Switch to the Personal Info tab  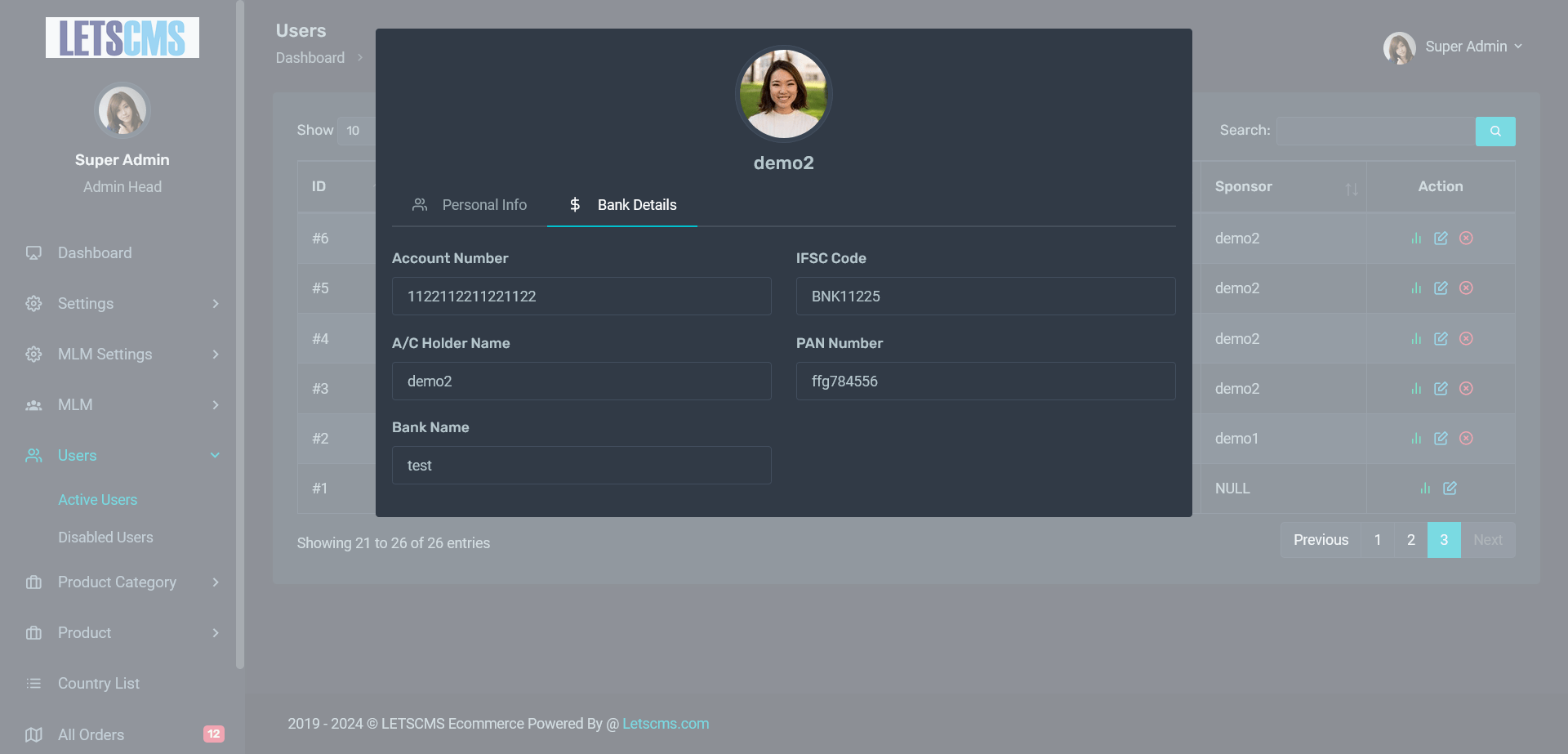pyautogui.click(x=483, y=205)
